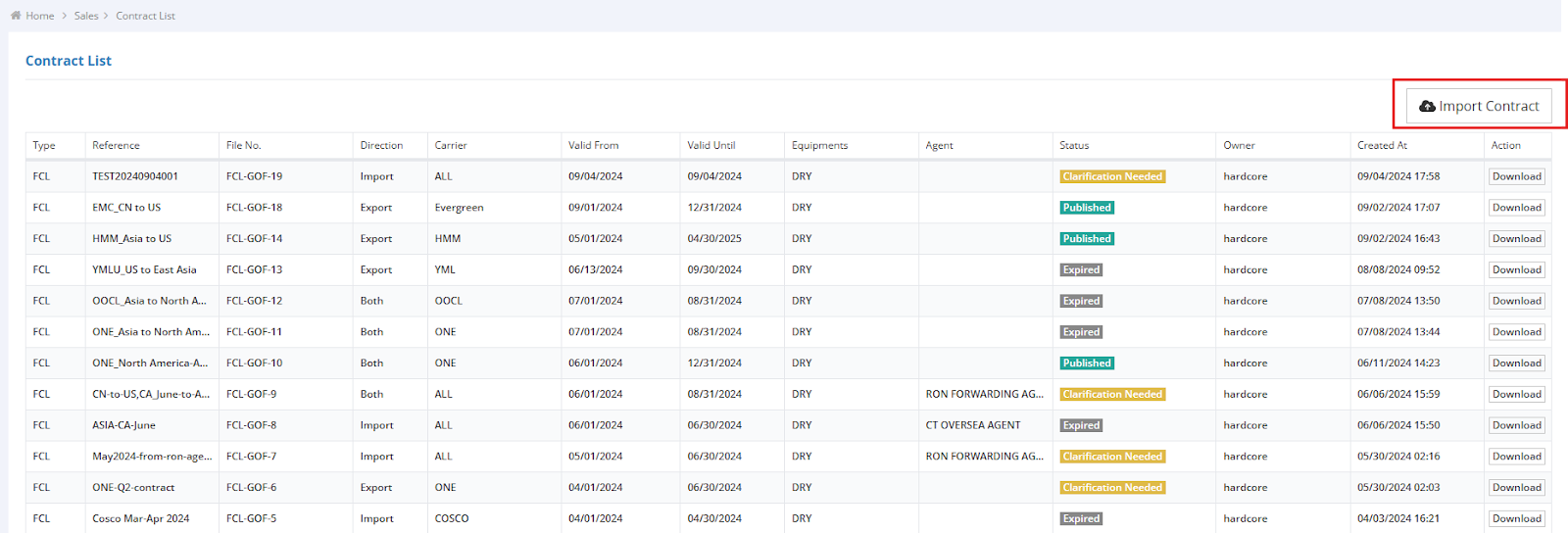Sort by the Status column header

tap(1074, 145)
